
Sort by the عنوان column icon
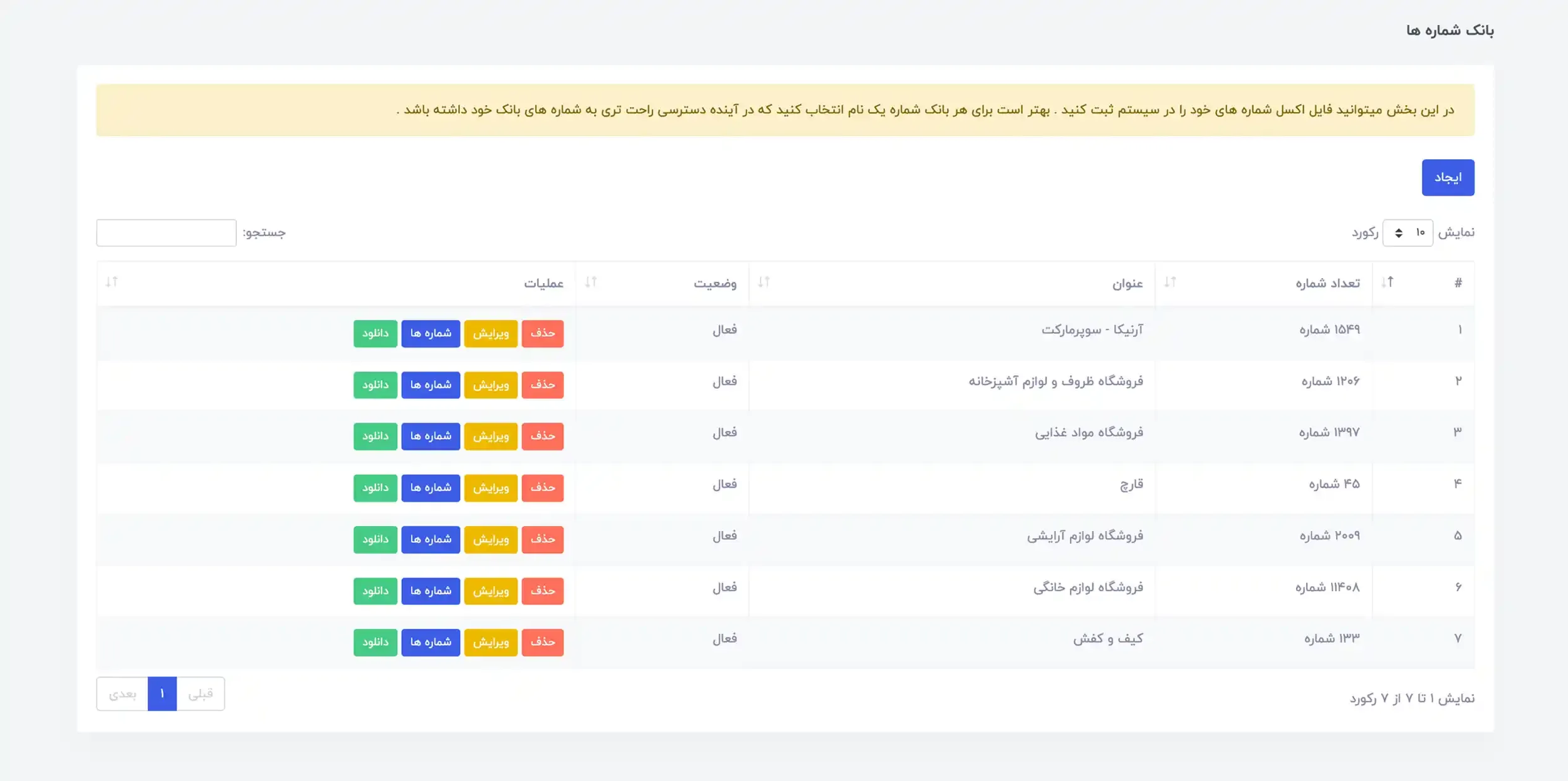(x=763, y=282)
